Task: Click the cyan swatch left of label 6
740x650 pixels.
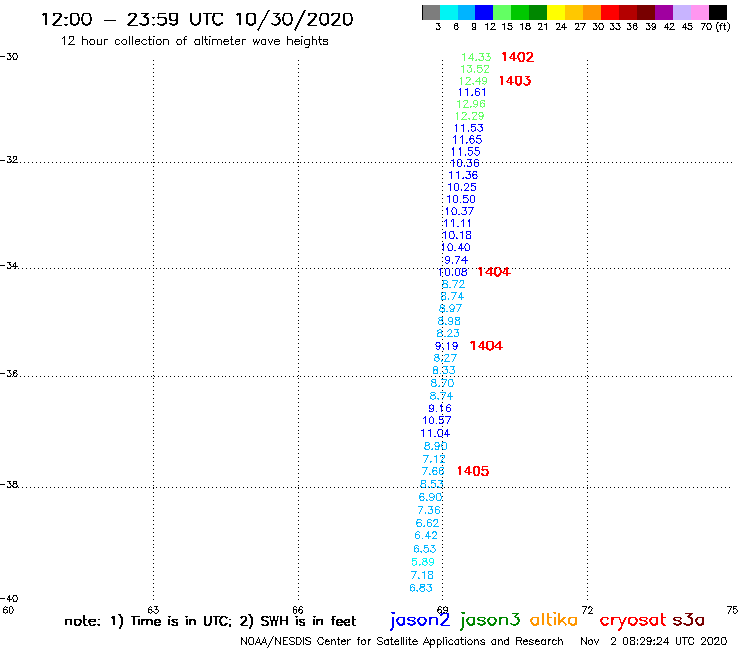Action: (448, 12)
